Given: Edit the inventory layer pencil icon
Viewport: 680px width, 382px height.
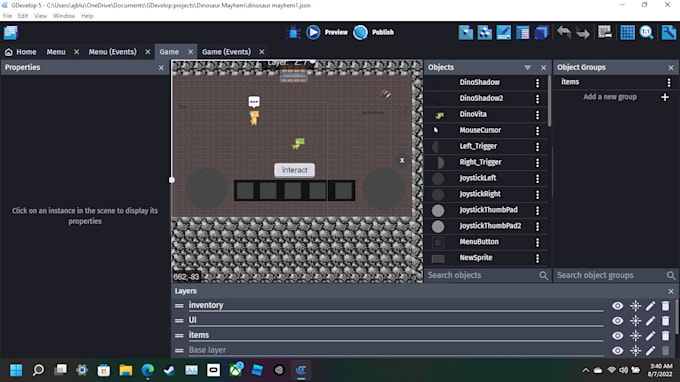Looking at the screenshot, I should [x=650, y=306].
